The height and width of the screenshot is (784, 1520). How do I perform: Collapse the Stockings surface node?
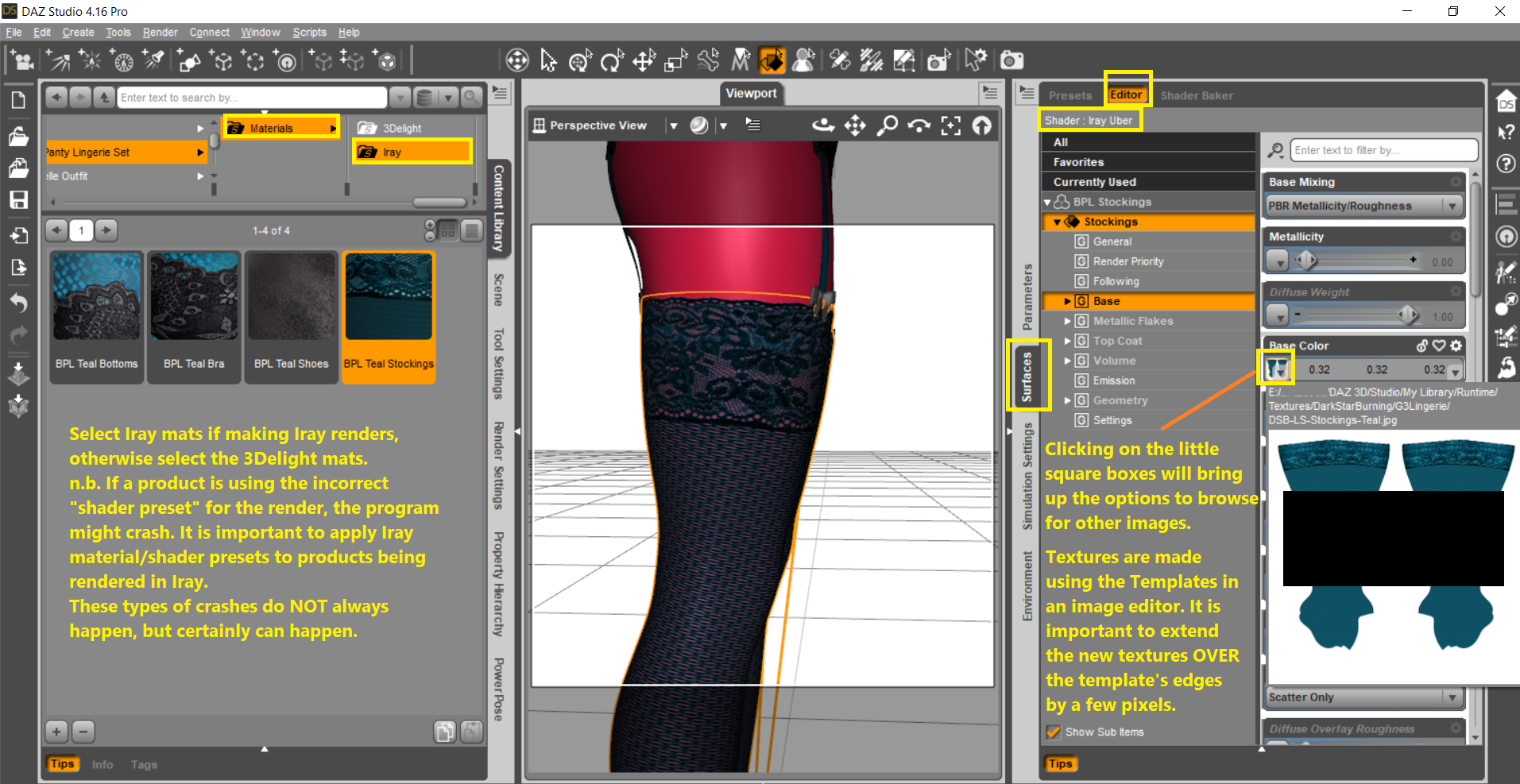click(x=1057, y=222)
